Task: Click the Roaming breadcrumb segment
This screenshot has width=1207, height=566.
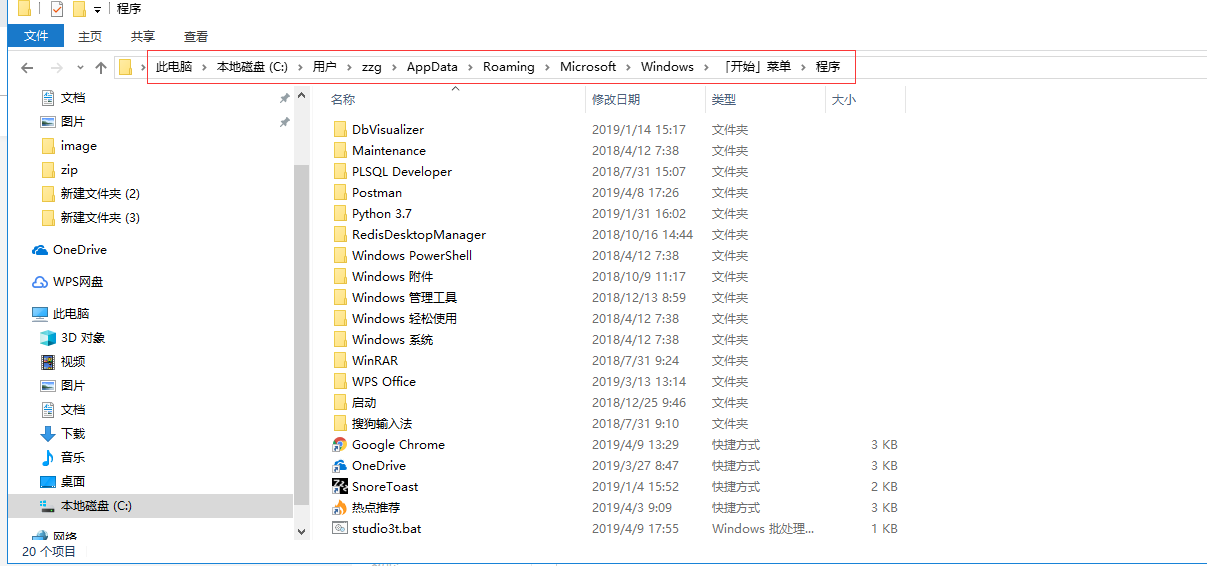Action: (x=509, y=67)
